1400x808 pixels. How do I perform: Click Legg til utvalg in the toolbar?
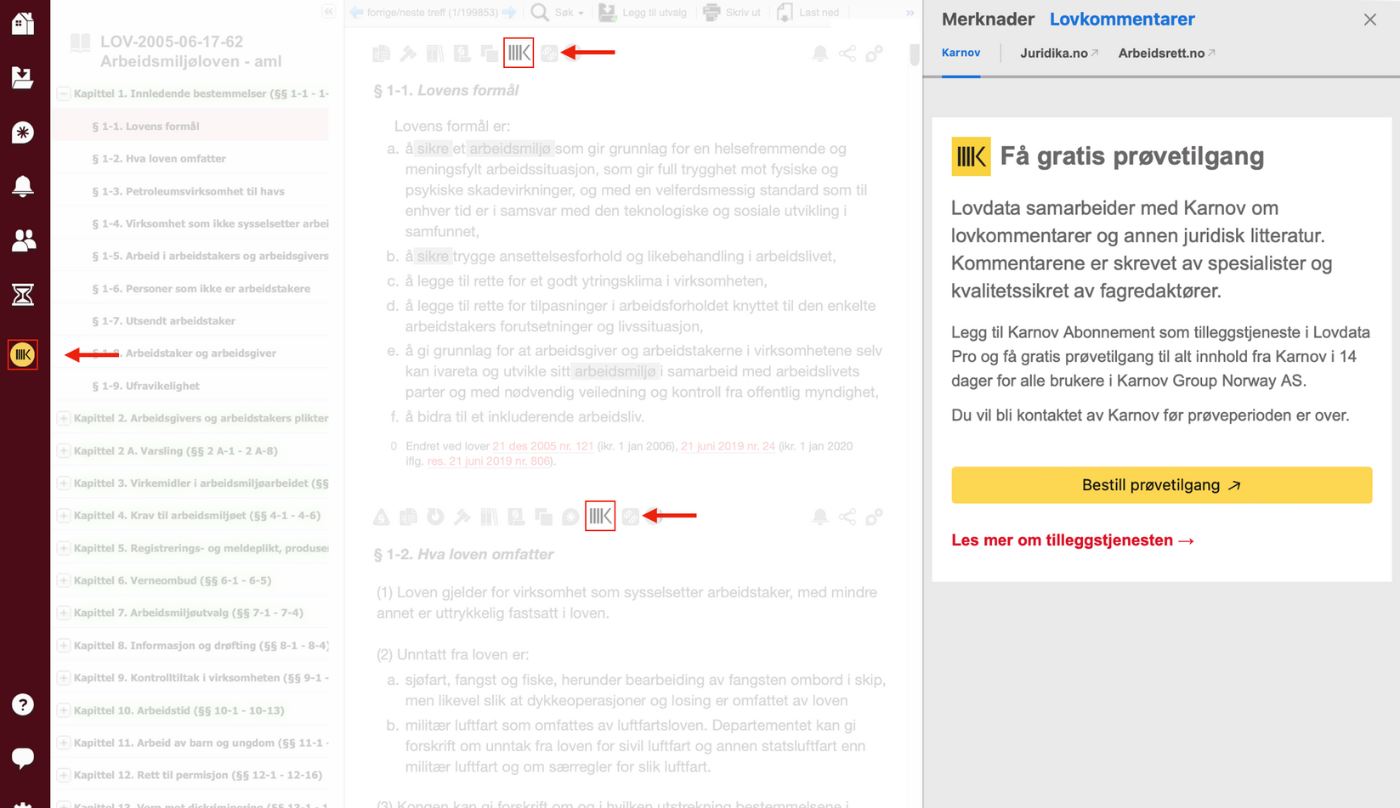[642, 12]
